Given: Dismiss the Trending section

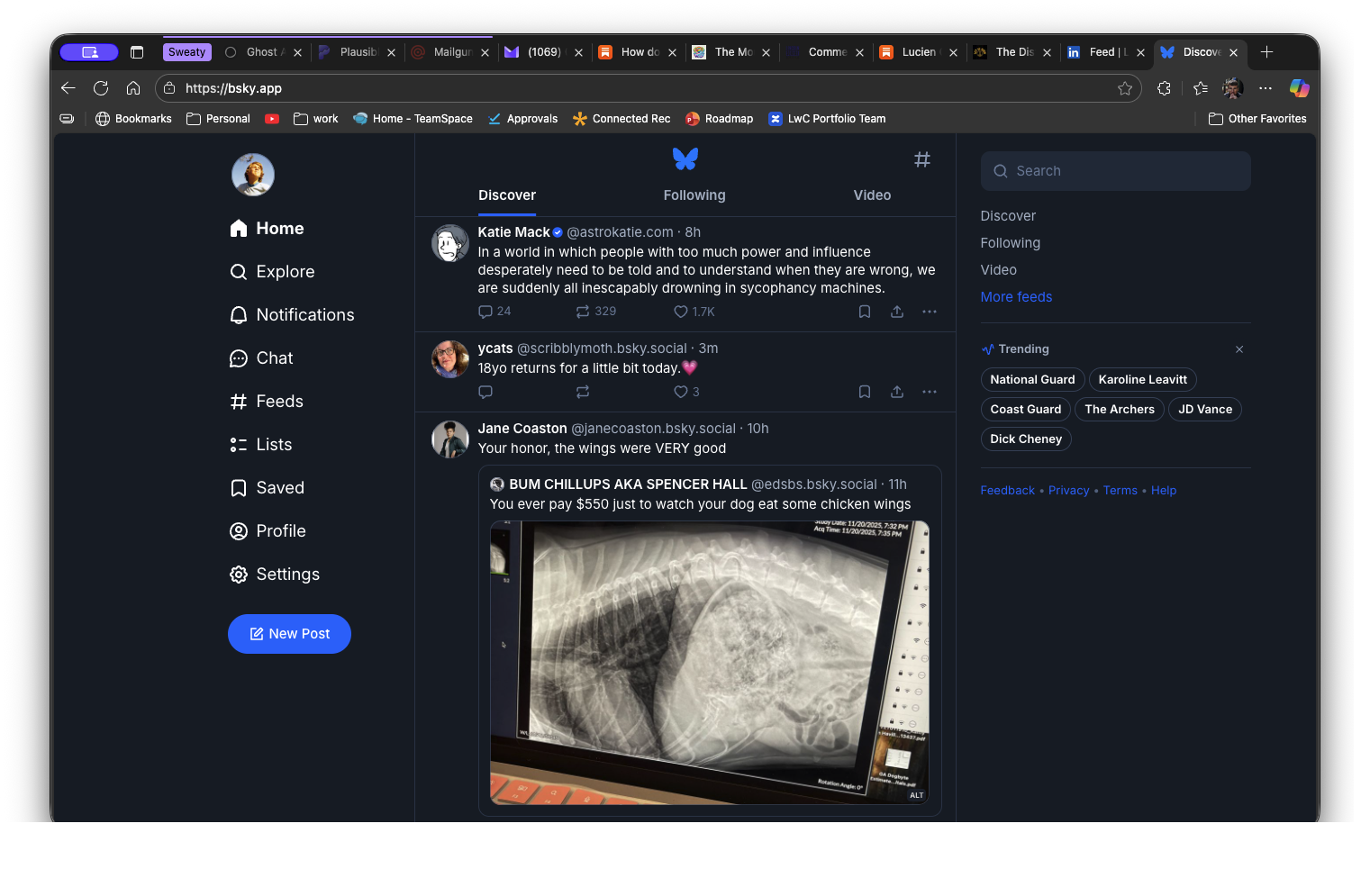Looking at the screenshot, I should (x=1238, y=349).
